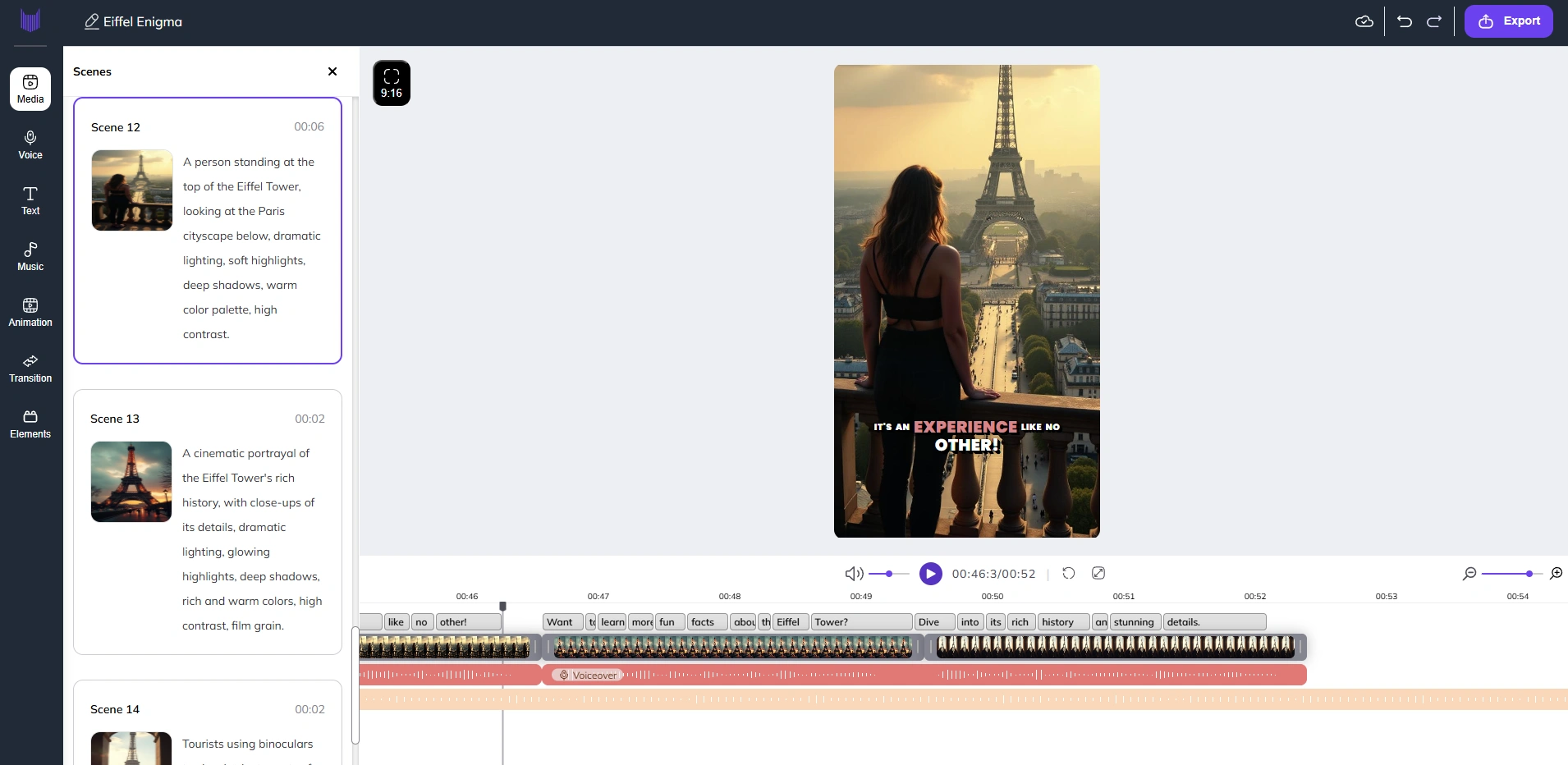Mute audio with the speaker icon
The image size is (1568, 765).
pyautogui.click(x=854, y=574)
